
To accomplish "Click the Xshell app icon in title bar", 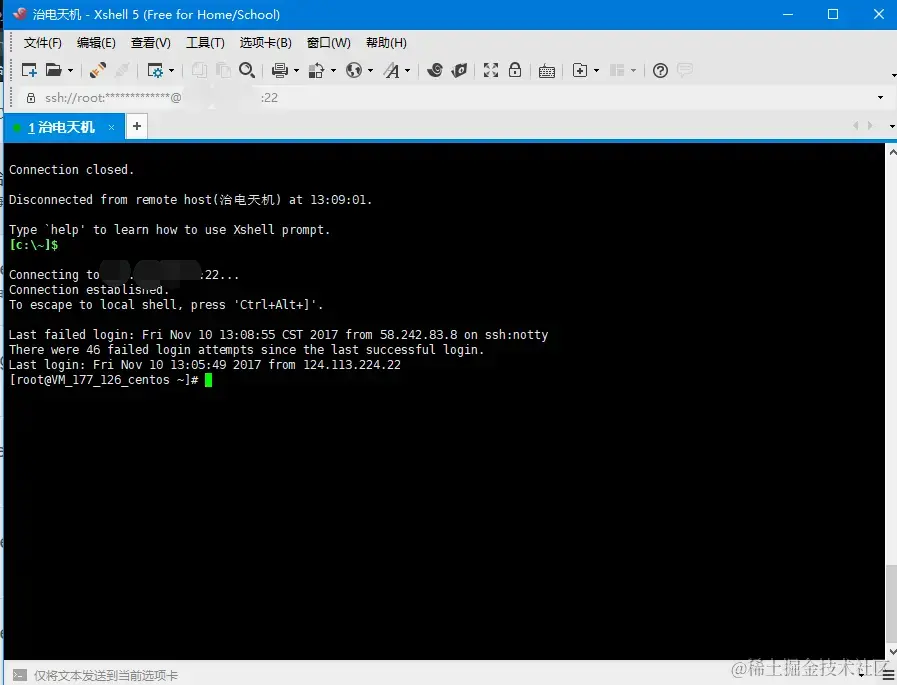I will [x=19, y=14].
